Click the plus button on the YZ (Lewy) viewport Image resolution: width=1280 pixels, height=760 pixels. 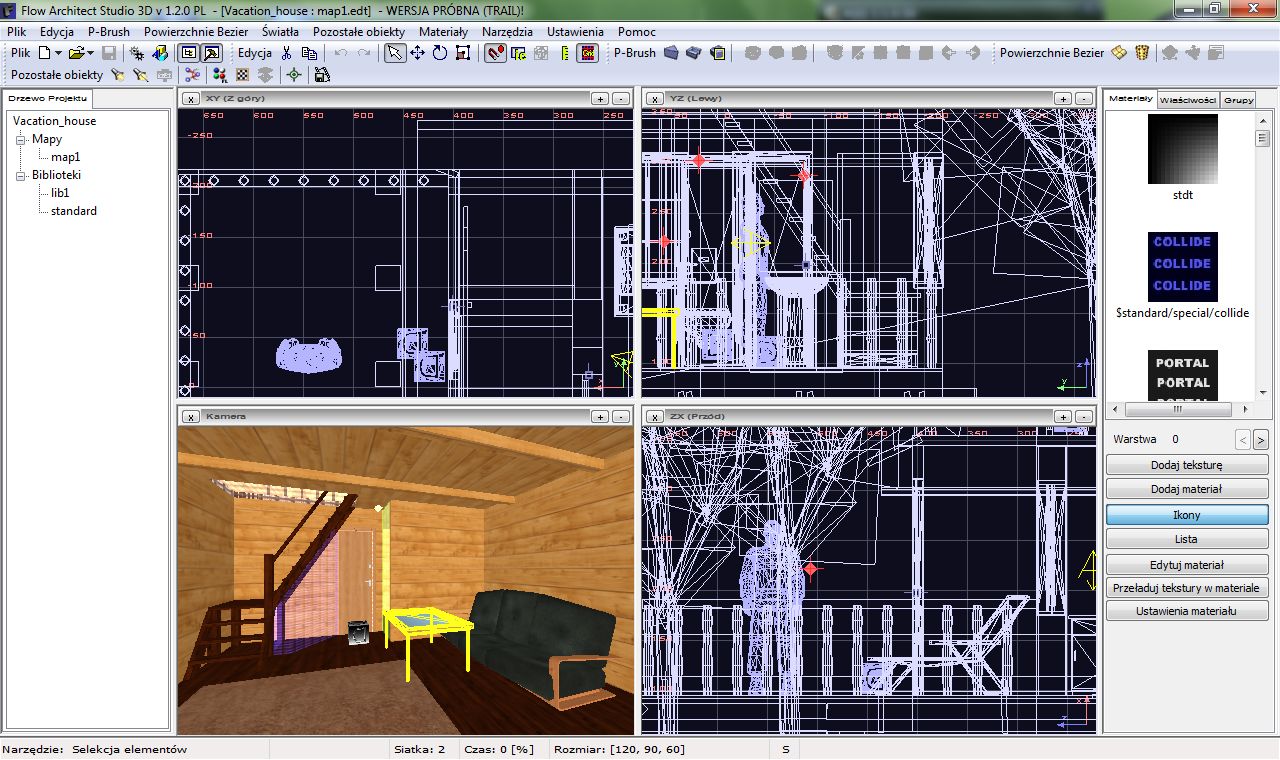[x=1064, y=98]
